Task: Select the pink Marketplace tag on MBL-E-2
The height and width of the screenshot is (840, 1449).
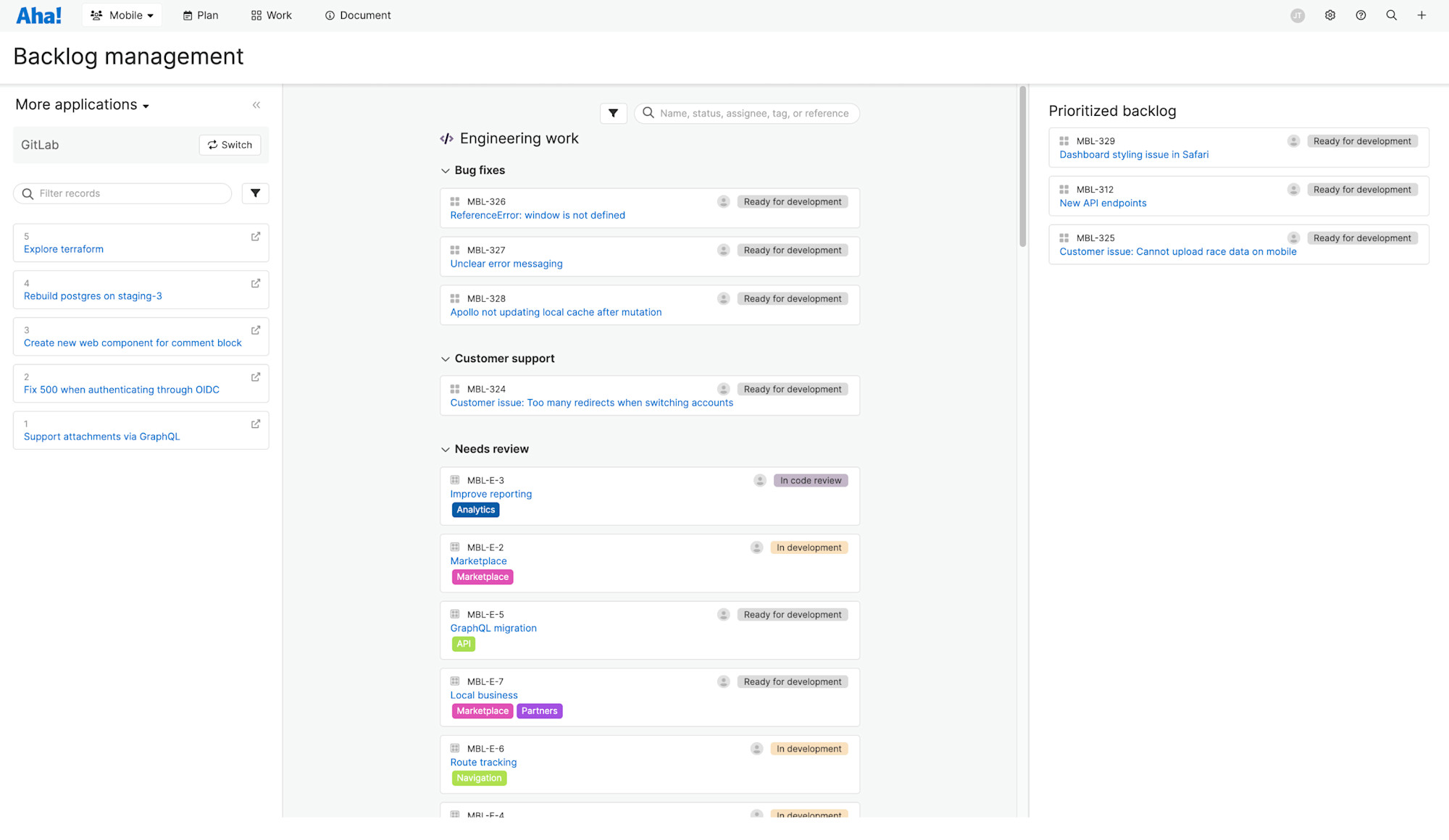Action: pos(482,576)
